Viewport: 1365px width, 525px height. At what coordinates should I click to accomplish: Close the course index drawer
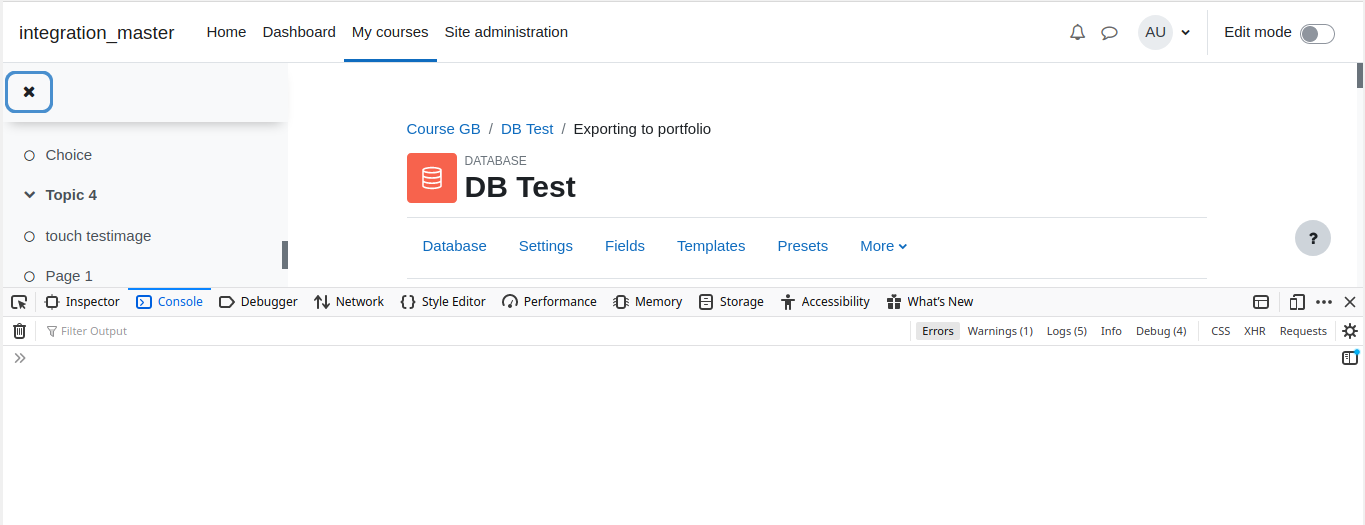point(29,92)
